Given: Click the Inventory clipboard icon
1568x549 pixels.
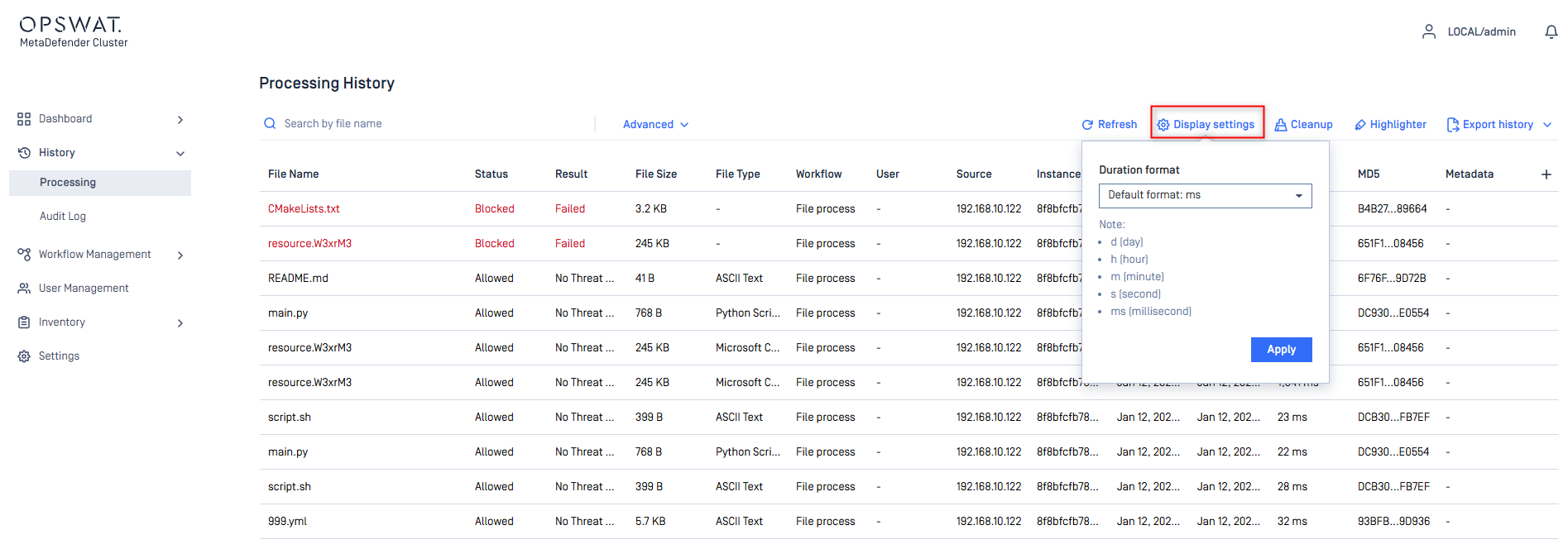Looking at the screenshot, I should click(24, 322).
